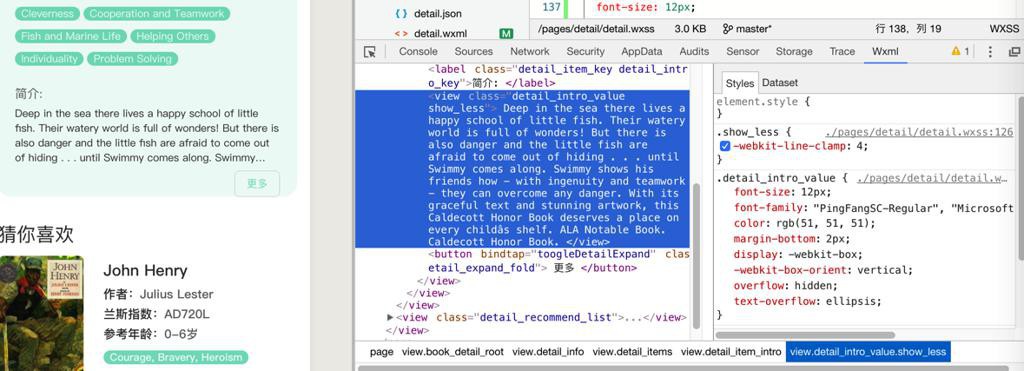The image size is (1024, 371).
Task: Click the Courage, Bravery, Heroism tag
Action: pyautogui.click(x=176, y=357)
